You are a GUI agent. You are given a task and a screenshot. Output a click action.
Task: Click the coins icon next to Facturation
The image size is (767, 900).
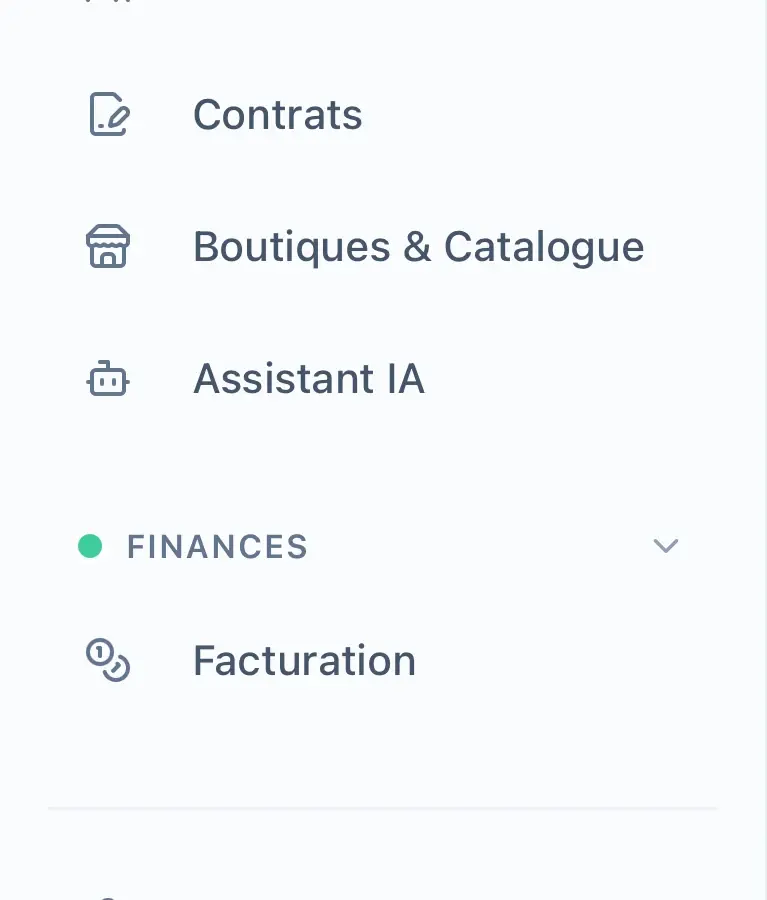[x=108, y=660]
